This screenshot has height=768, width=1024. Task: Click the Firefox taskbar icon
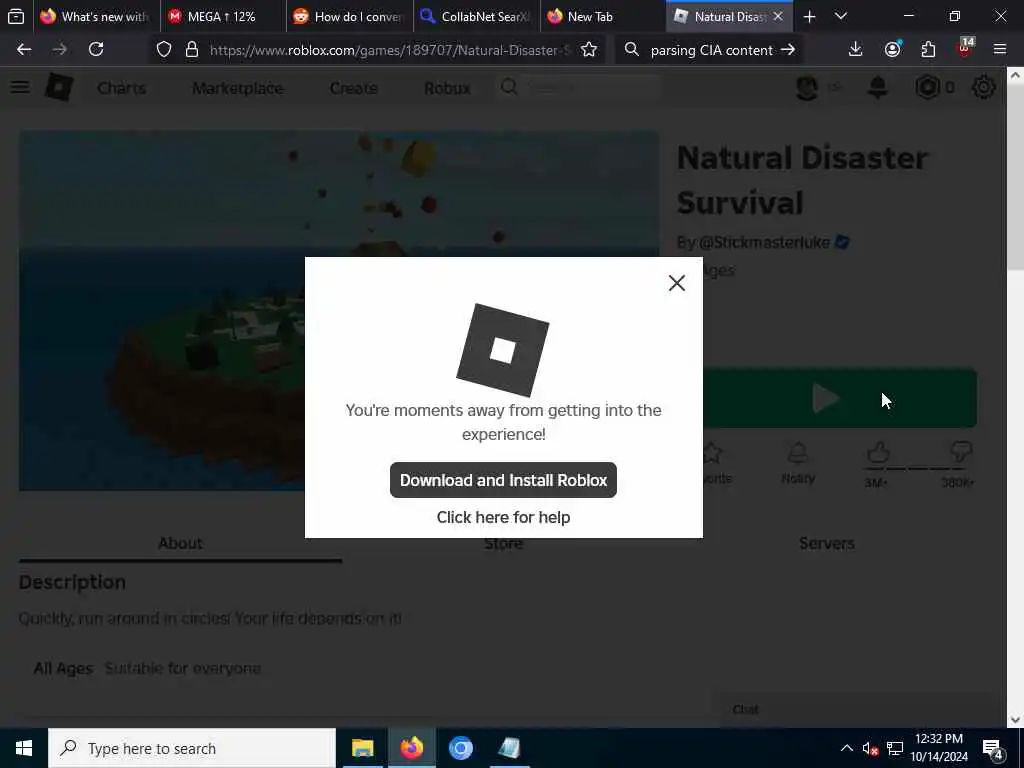coord(411,748)
